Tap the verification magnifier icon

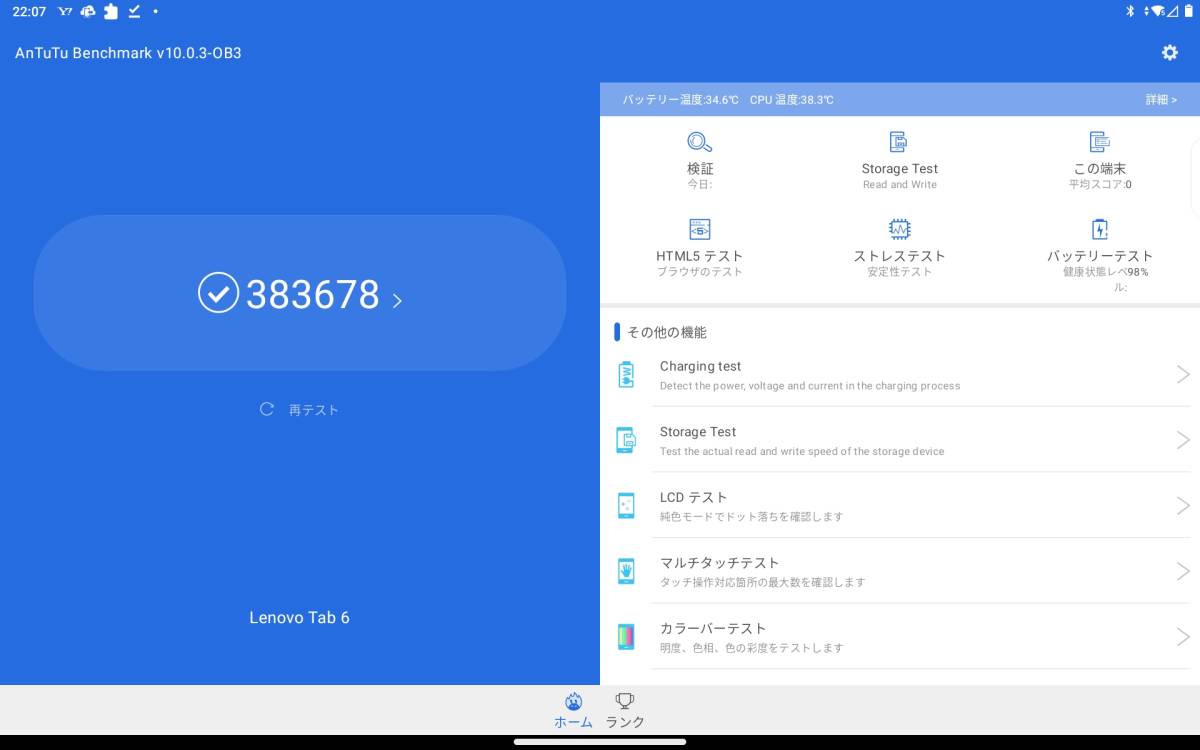(x=700, y=142)
